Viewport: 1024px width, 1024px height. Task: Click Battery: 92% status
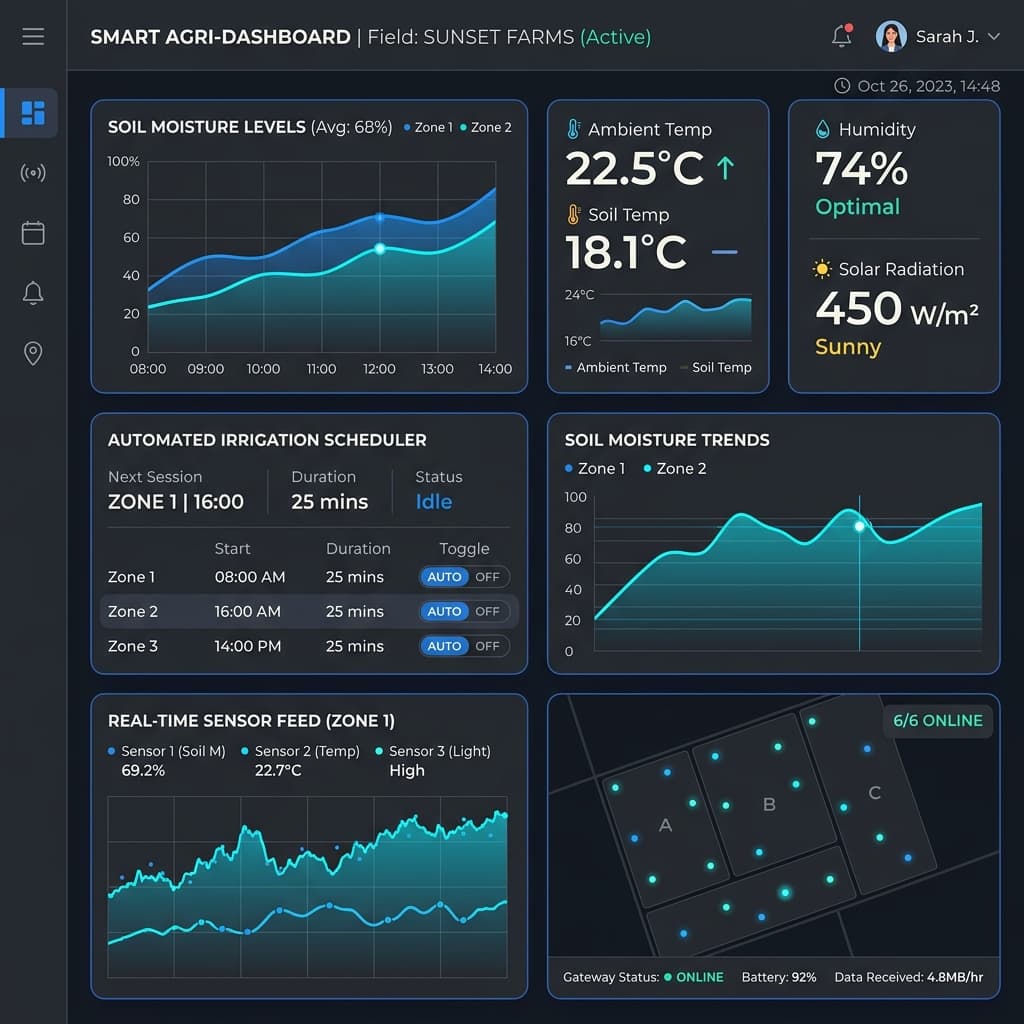pos(778,977)
